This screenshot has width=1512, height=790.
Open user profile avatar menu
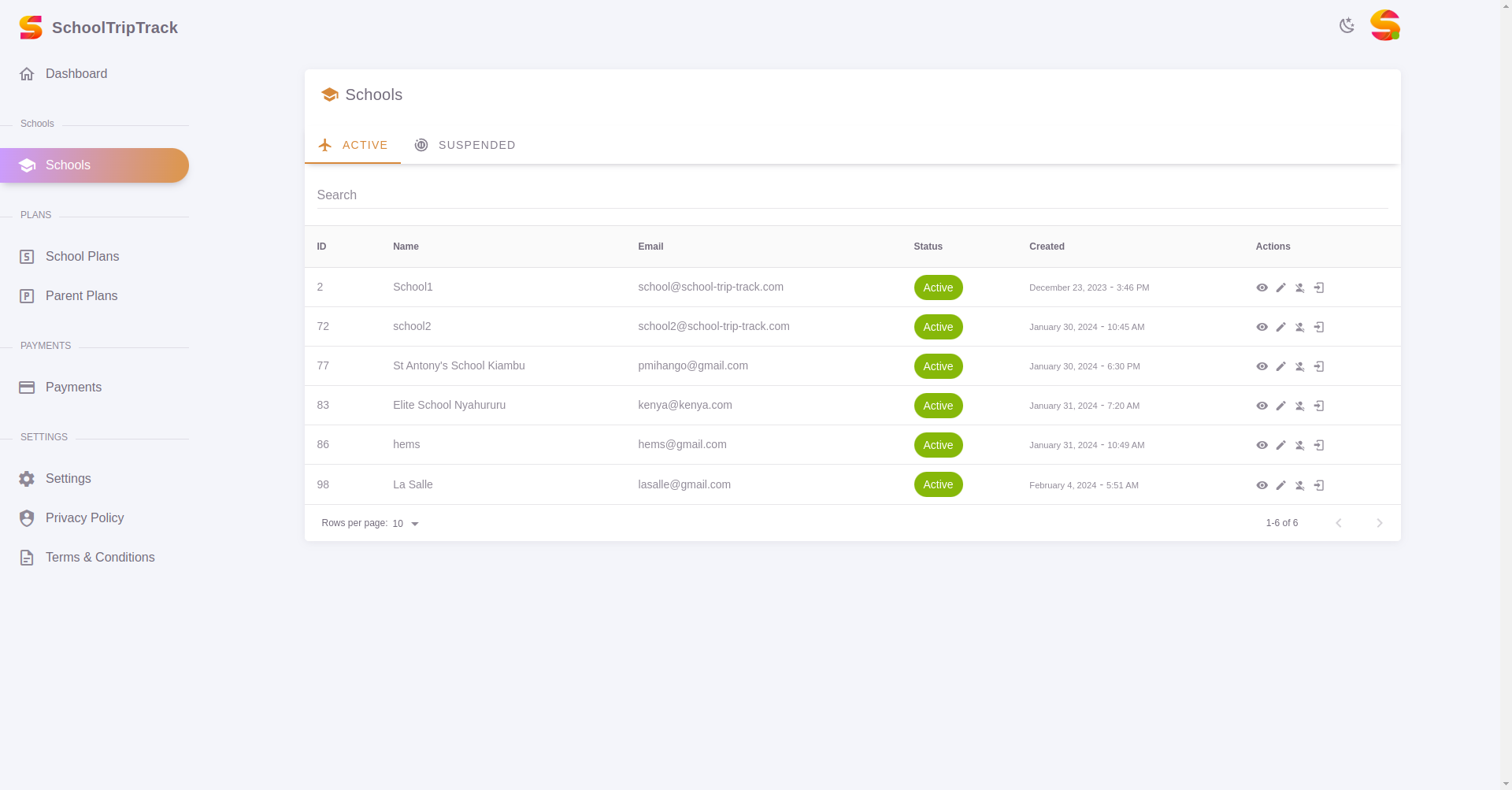click(x=1384, y=25)
